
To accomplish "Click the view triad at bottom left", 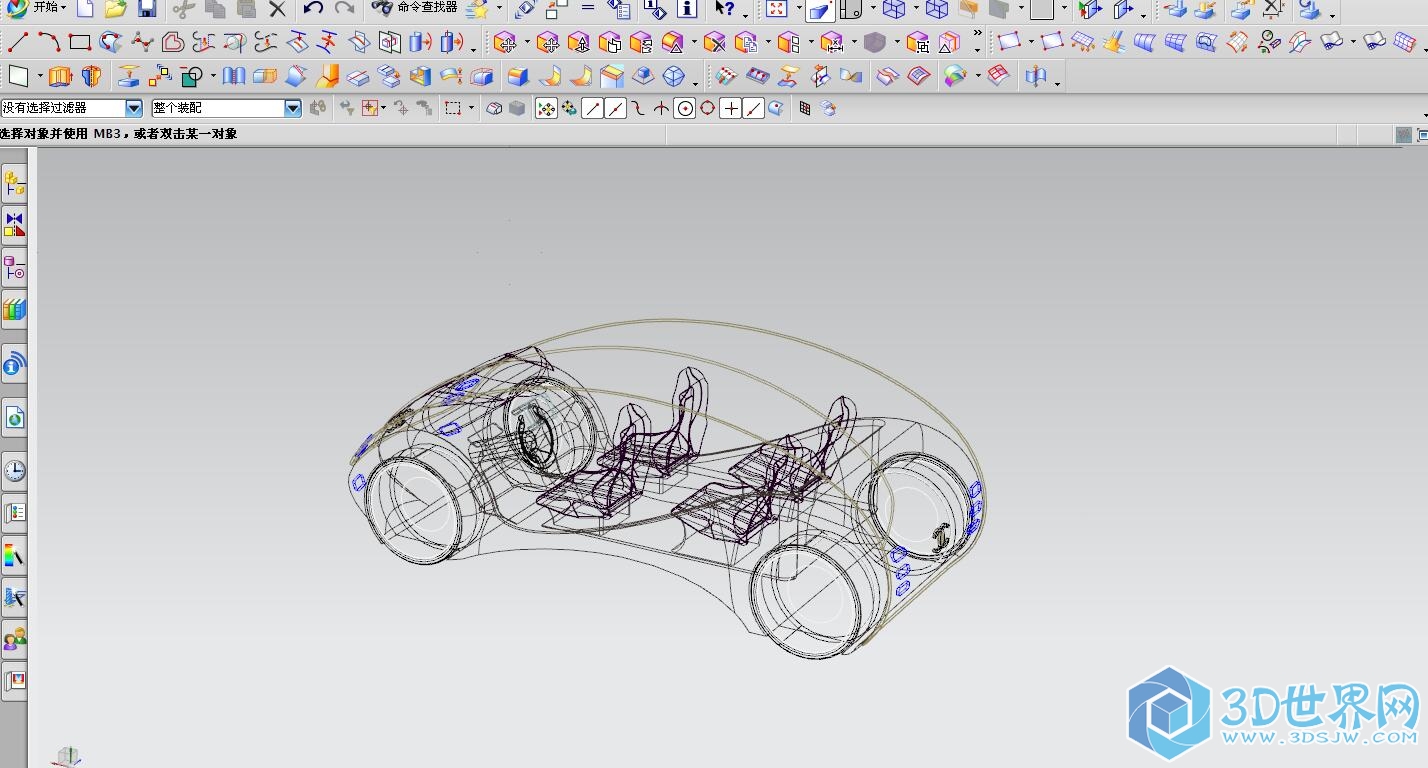I will click(69, 757).
